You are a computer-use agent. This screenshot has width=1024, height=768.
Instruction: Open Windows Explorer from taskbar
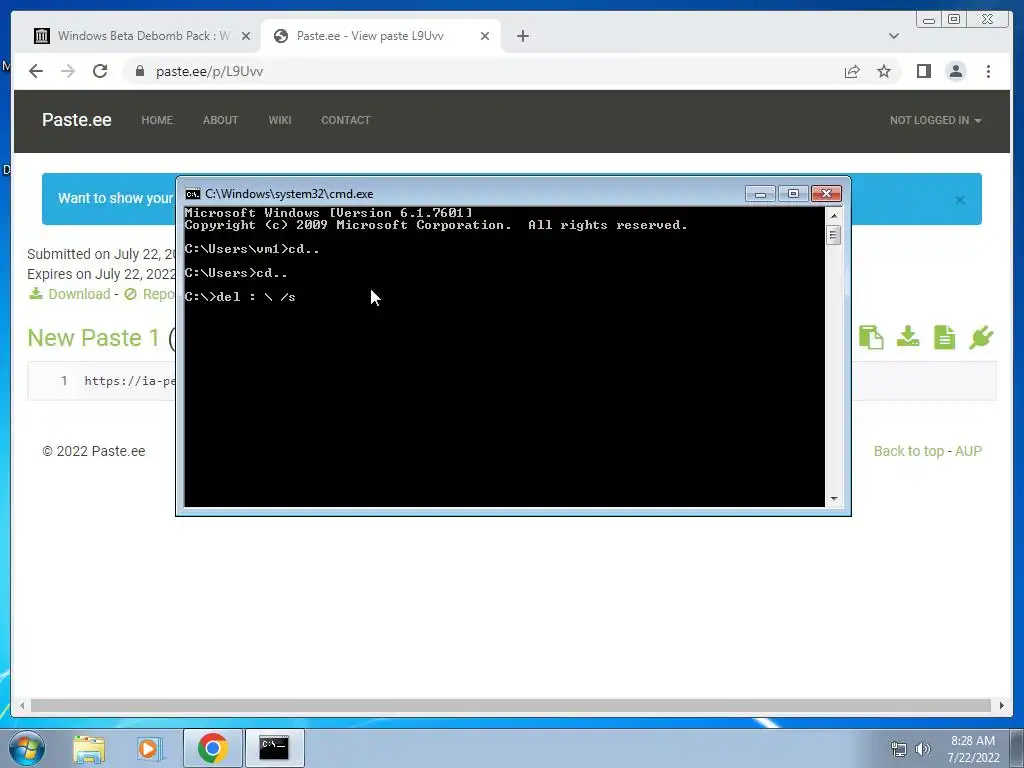coord(89,748)
